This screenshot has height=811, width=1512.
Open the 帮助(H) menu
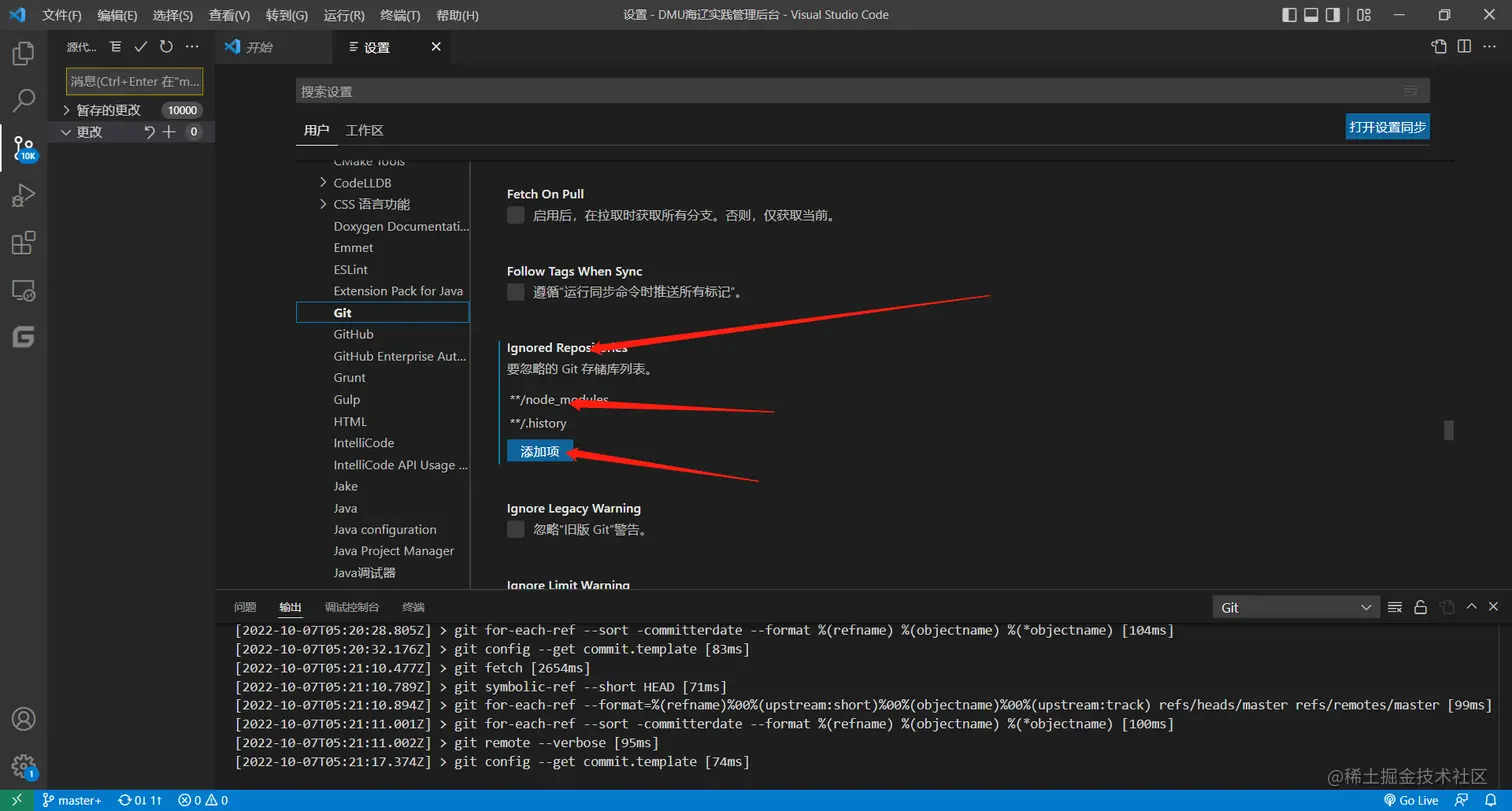coord(458,15)
